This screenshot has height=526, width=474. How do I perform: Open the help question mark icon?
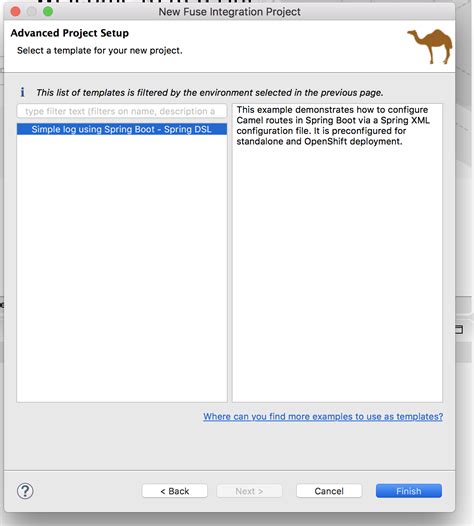(25, 491)
